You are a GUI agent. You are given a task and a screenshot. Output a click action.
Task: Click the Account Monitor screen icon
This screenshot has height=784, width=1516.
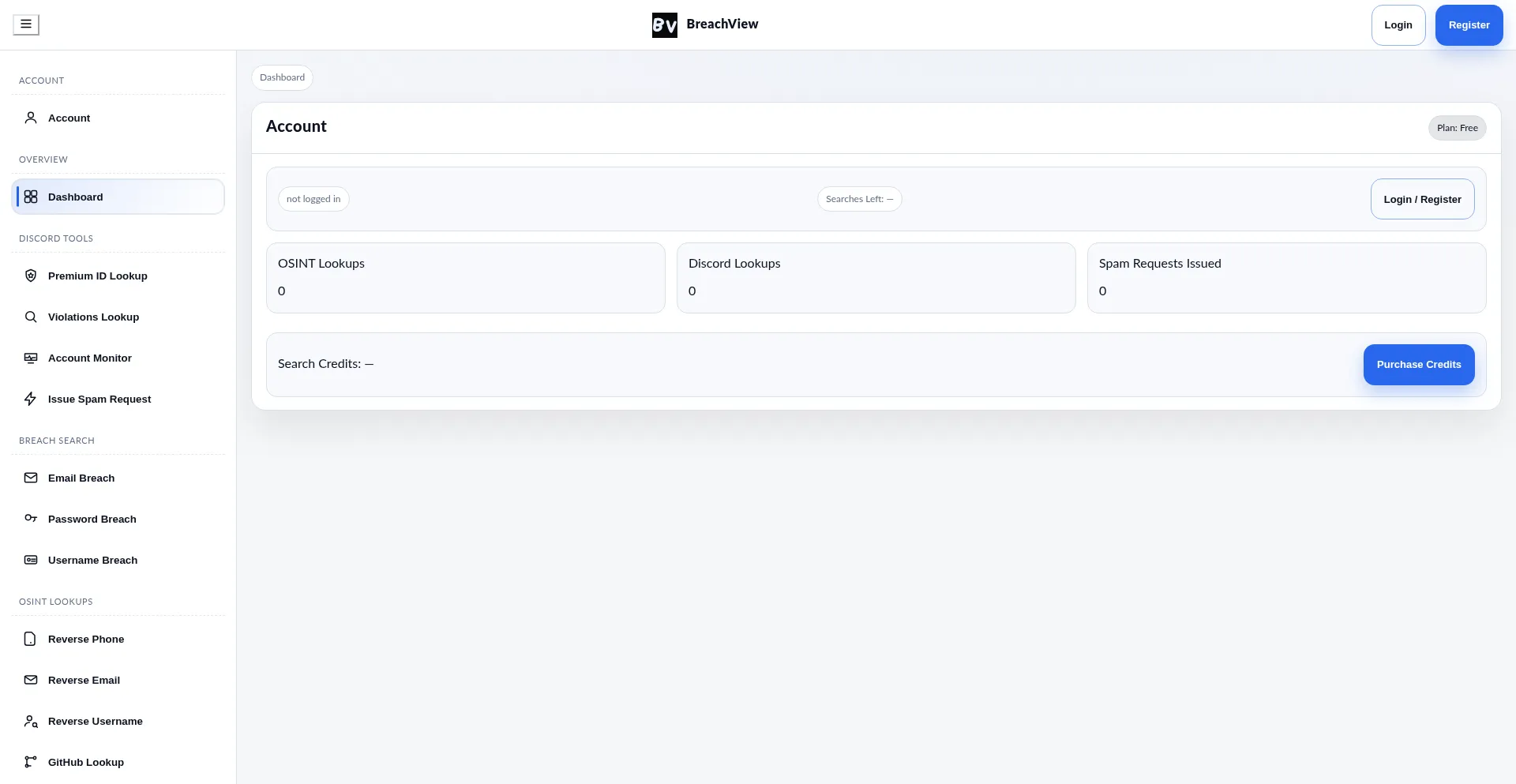point(31,358)
